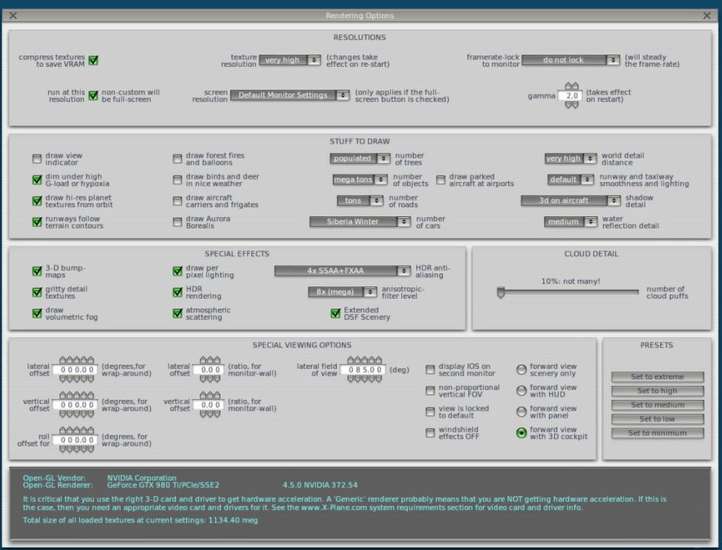Screen dimensions: 722x550
Task: Toggle Extended DSF Scenery
Action: (335, 314)
